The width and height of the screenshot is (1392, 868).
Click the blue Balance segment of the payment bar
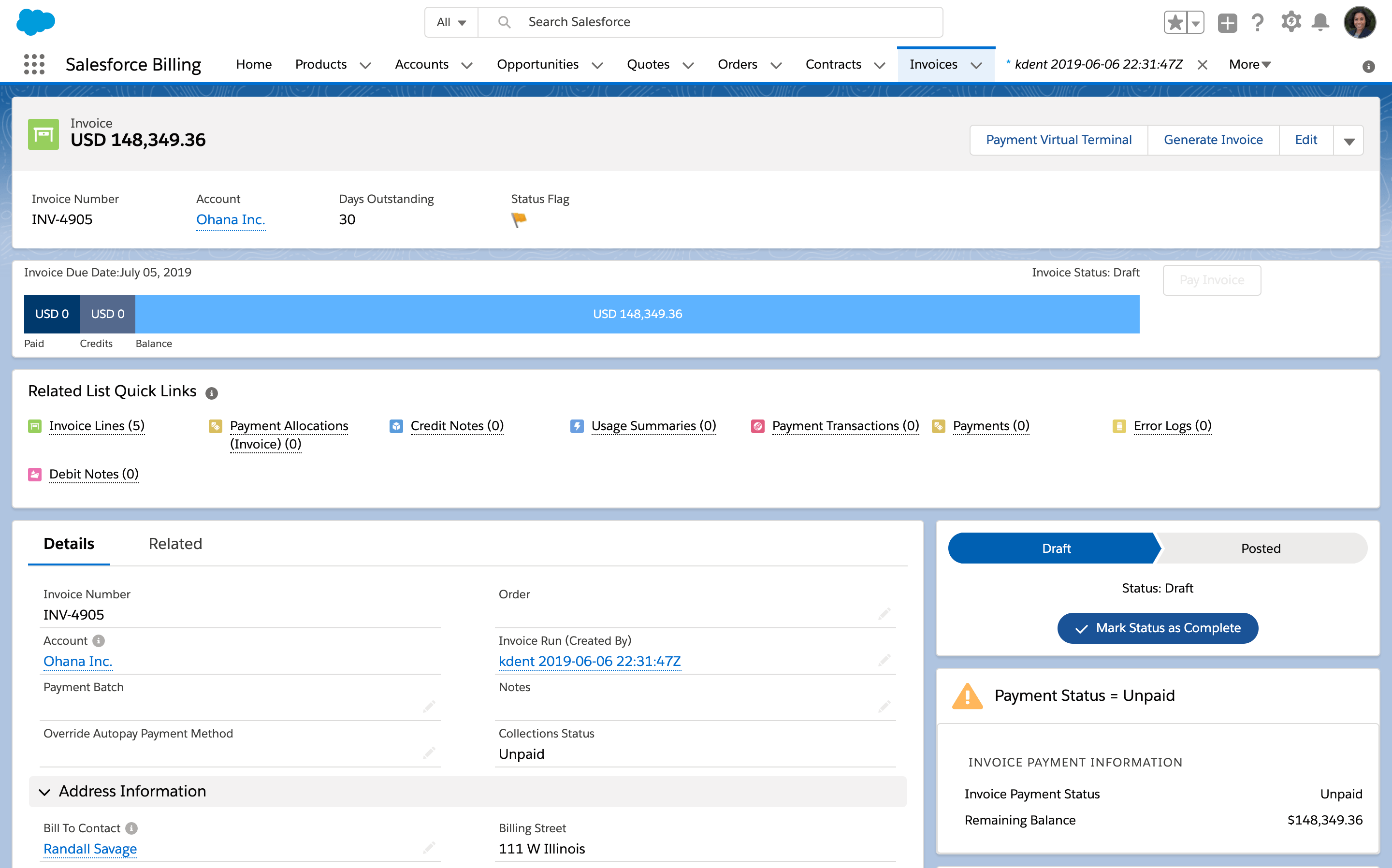click(x=637, y=314)
